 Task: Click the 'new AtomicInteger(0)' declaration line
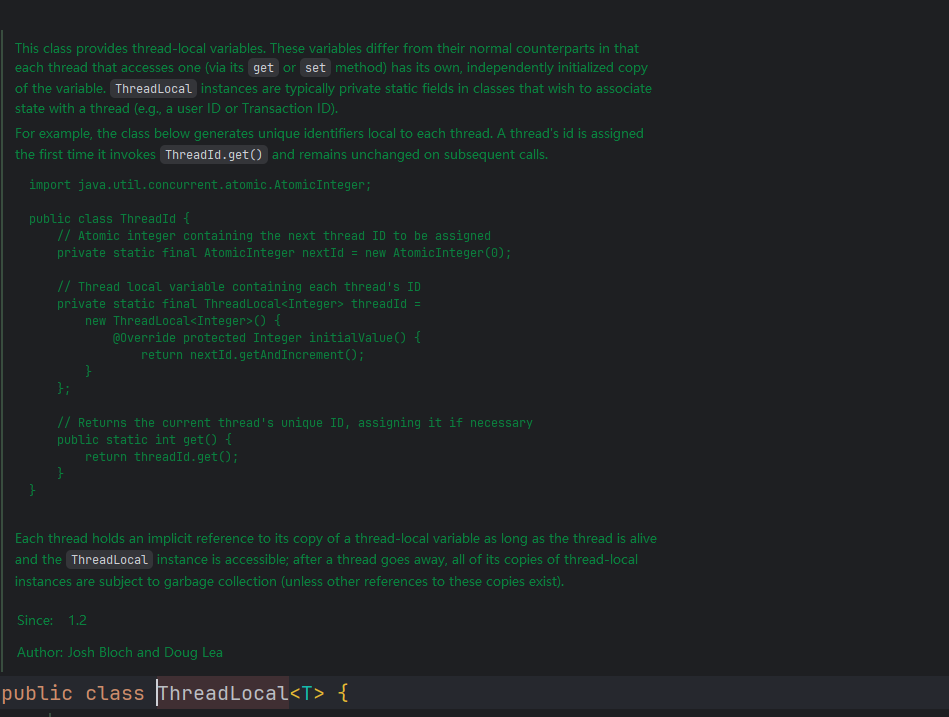click(x=284, y=253)
